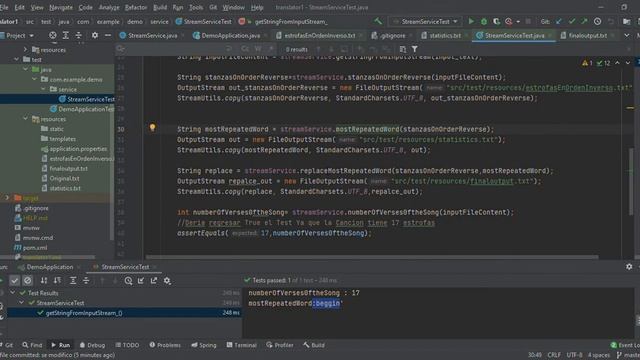Toggle regex option in find bar

point(271,49)
